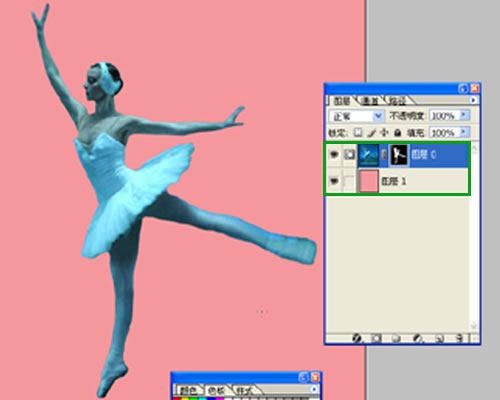Open the layers panel flyout menu
Viewport: 500px width, 400px height.
(473, 100)
